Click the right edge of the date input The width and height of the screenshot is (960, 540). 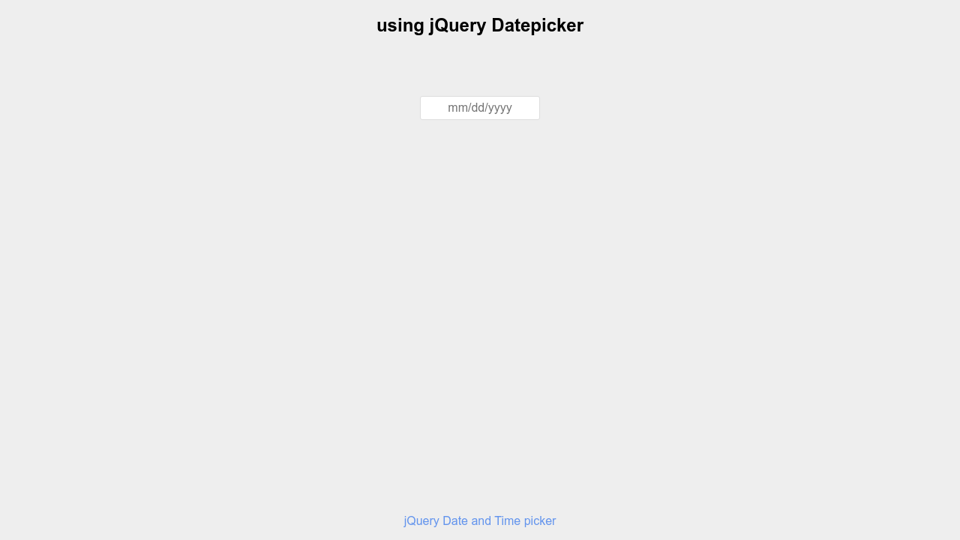tap(534, 108)
